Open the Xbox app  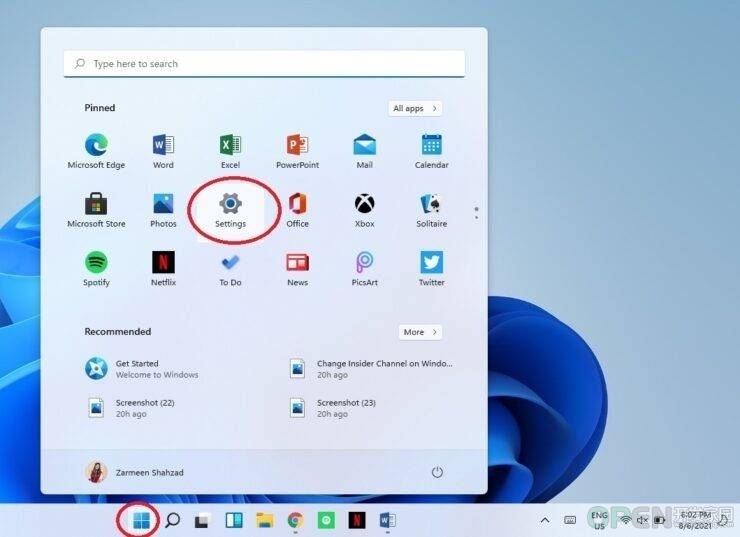364,210
